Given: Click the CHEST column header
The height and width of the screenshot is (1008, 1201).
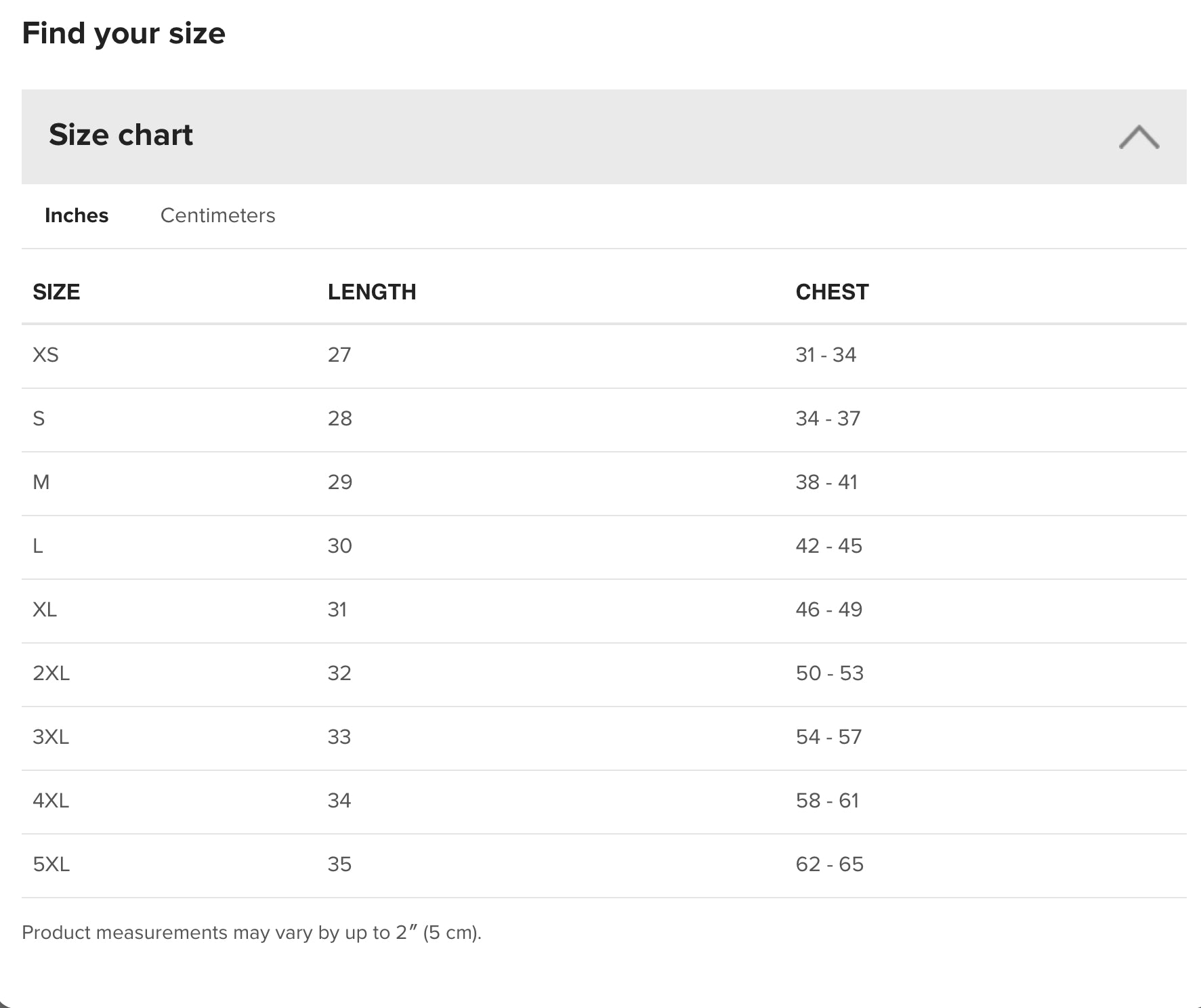Looking at the screenshot, I should [832, 292].
